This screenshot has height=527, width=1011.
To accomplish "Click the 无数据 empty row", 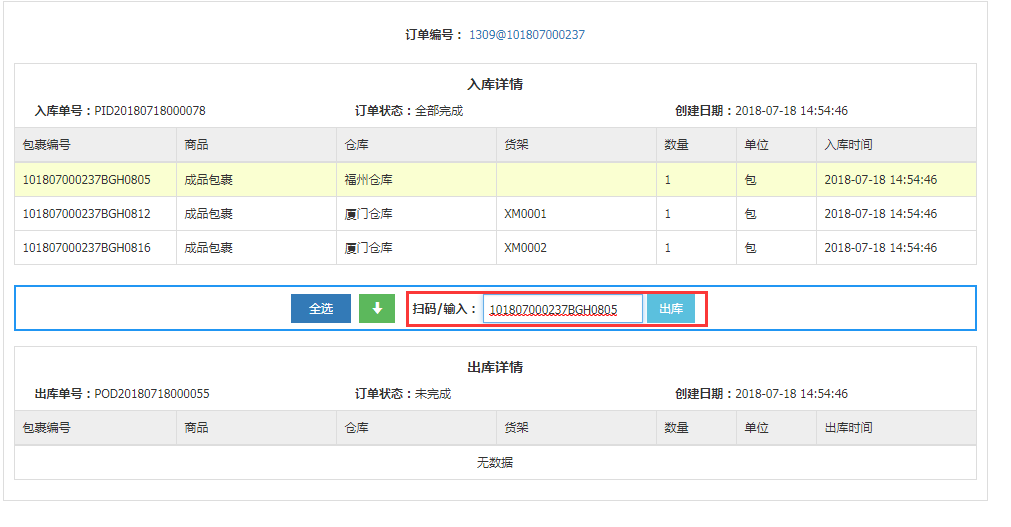I will pyautogui.click(x=495, y=463).
